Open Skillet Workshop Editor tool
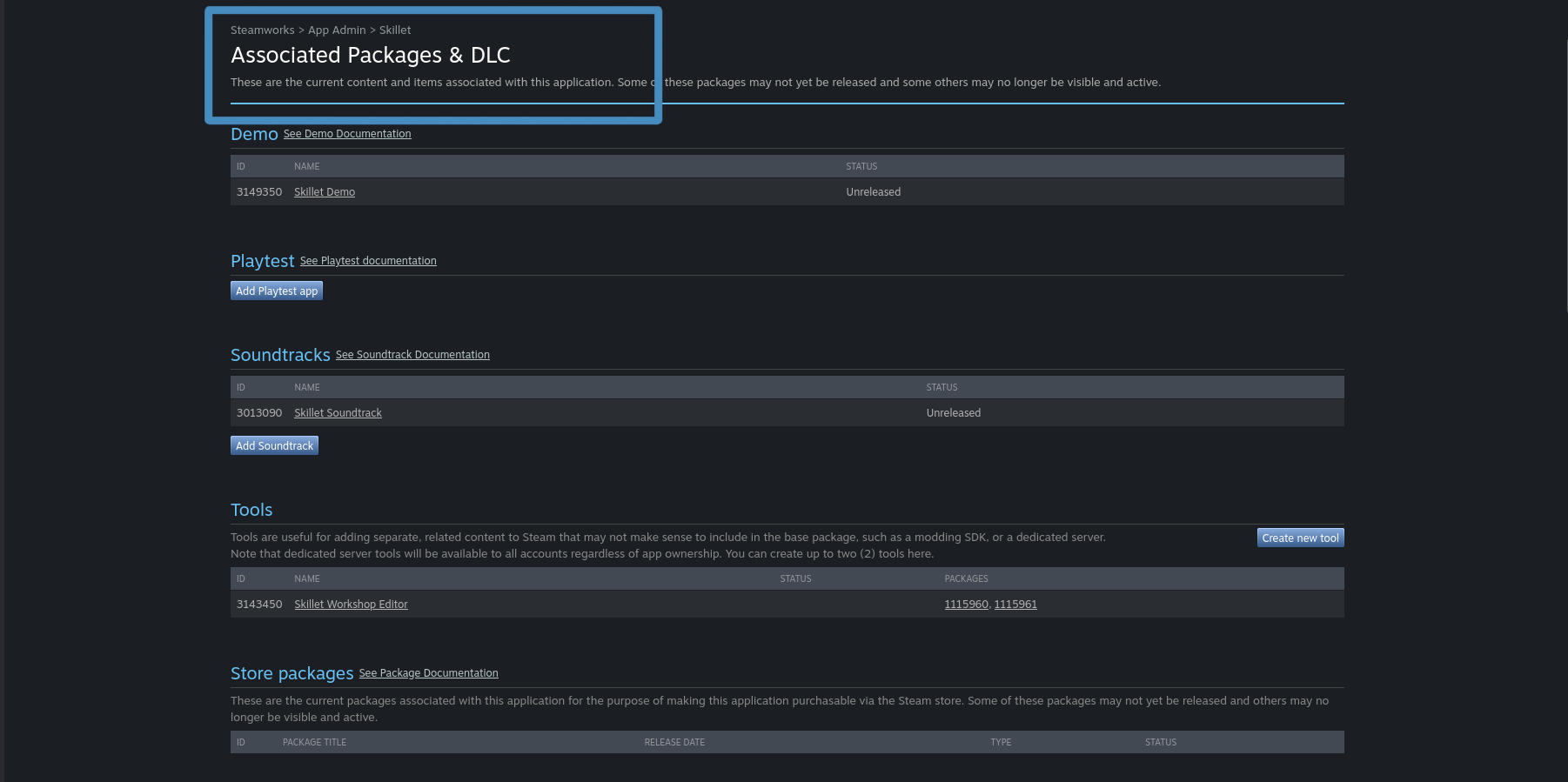The height and width of the screenshot is (782, 1568). 351,605
